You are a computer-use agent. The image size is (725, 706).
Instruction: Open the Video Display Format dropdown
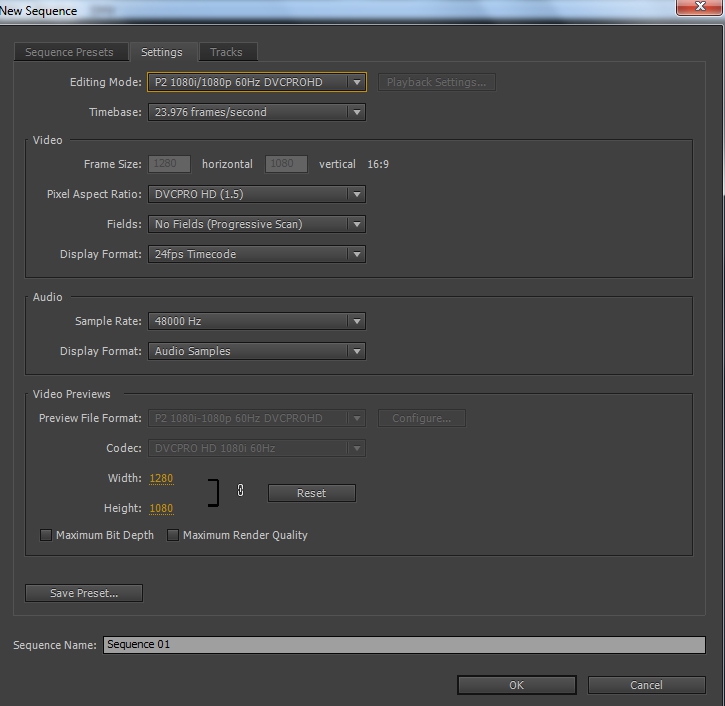tap(257, 254)
